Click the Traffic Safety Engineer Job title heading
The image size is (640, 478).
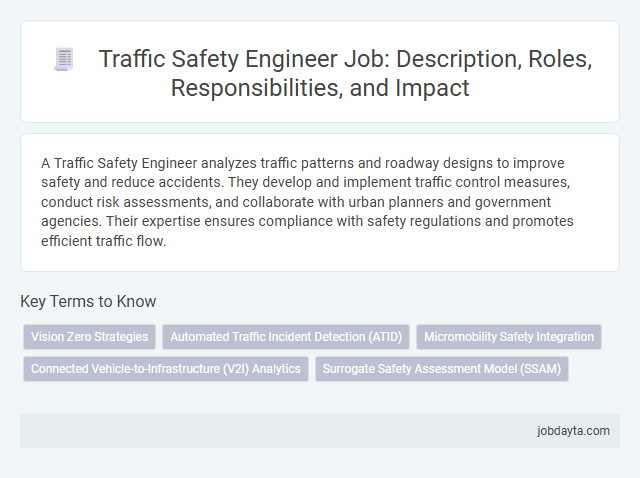(345, 73)
